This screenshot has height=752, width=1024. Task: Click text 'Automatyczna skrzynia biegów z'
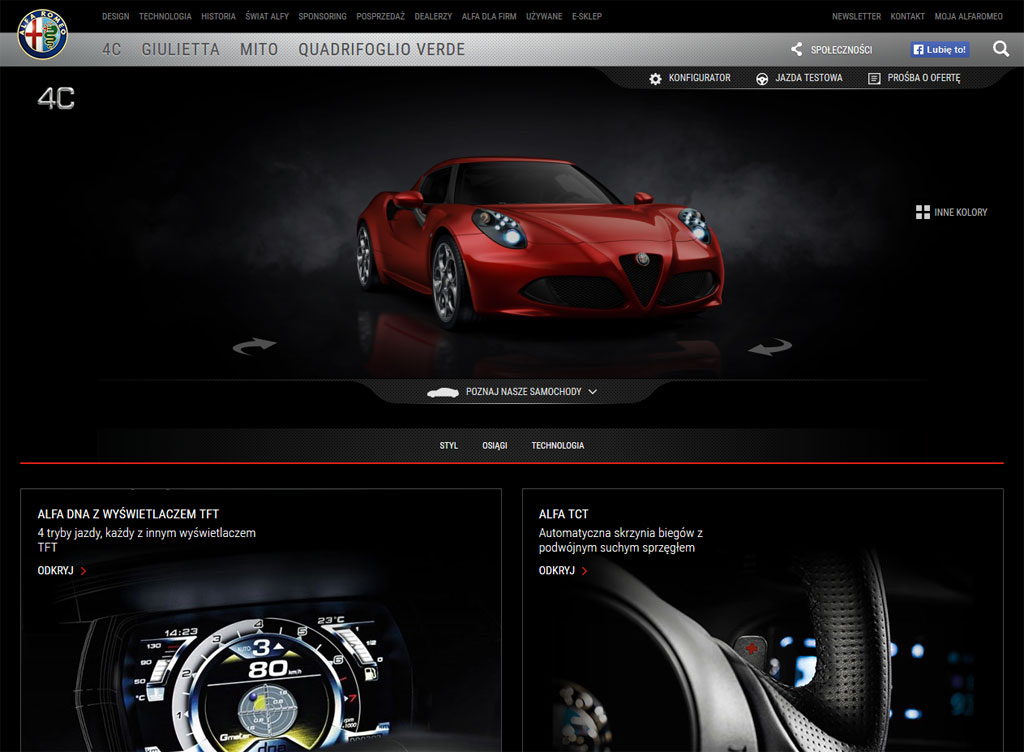pos(620,533)
